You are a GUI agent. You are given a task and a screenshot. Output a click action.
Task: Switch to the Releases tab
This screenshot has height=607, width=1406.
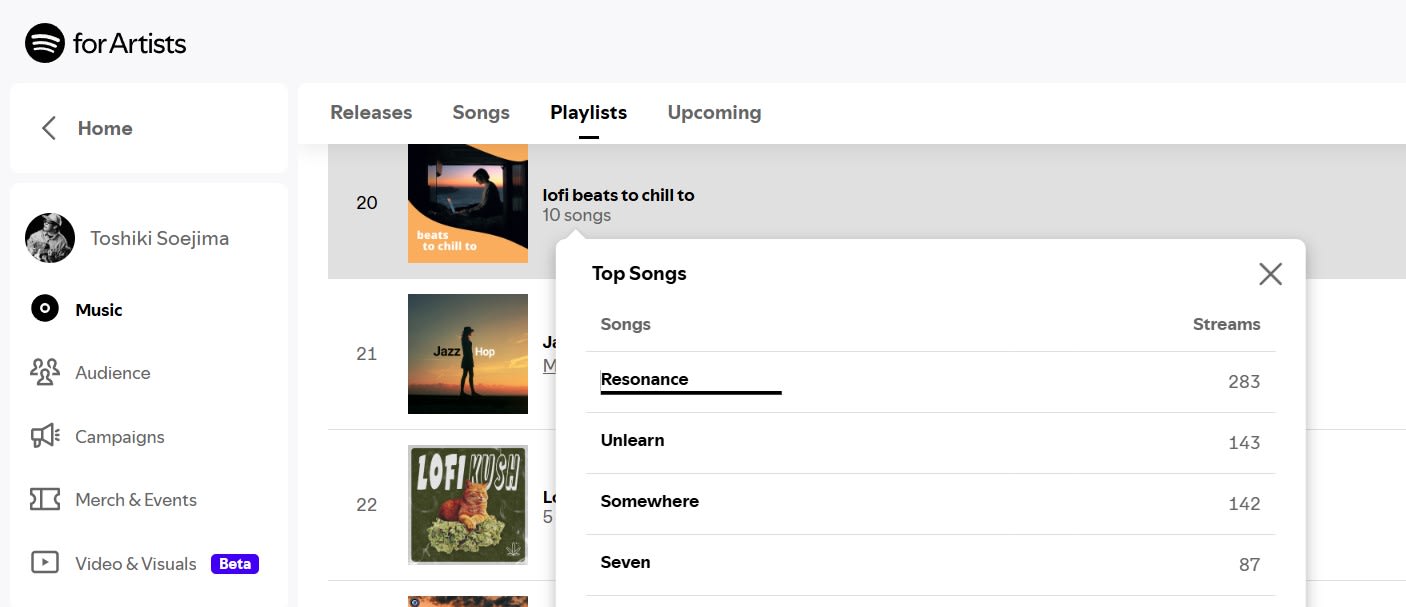pos(371,113)
